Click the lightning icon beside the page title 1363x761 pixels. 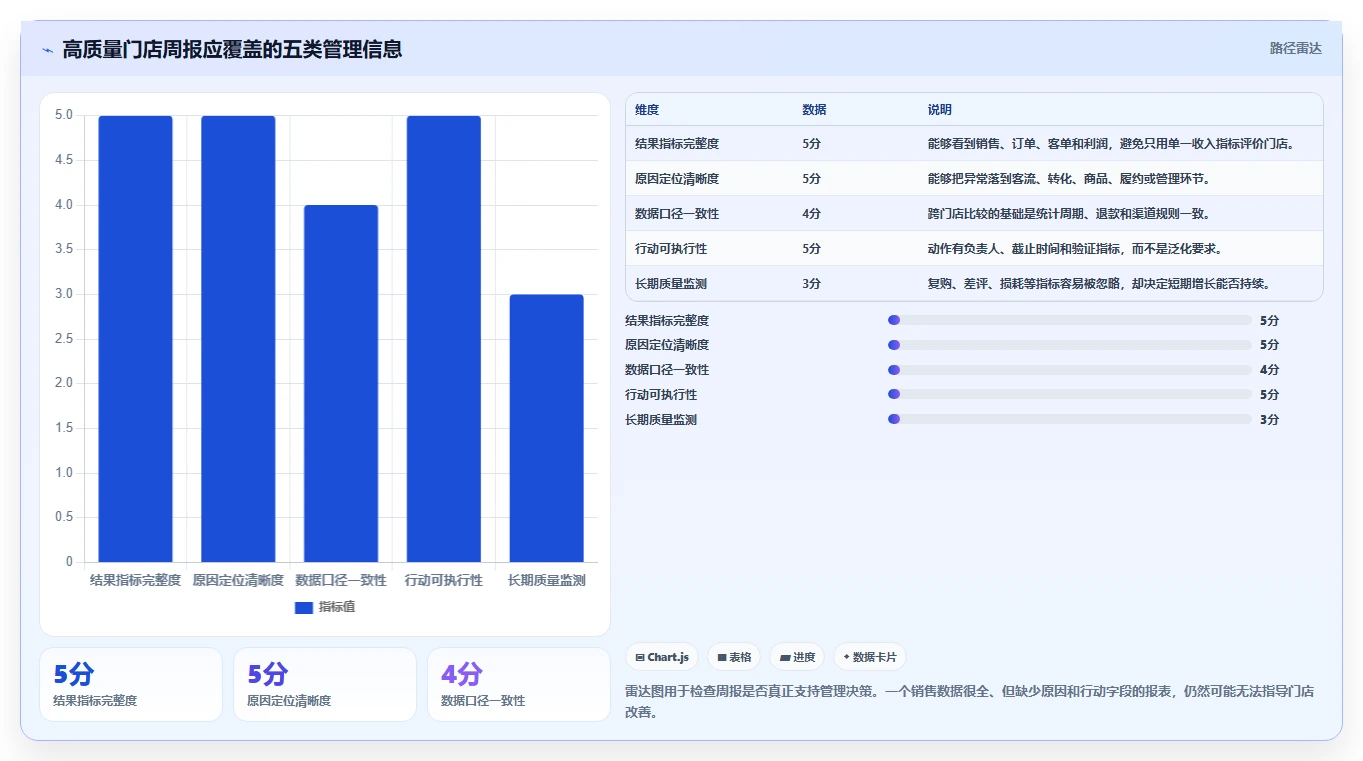point(47,49)
